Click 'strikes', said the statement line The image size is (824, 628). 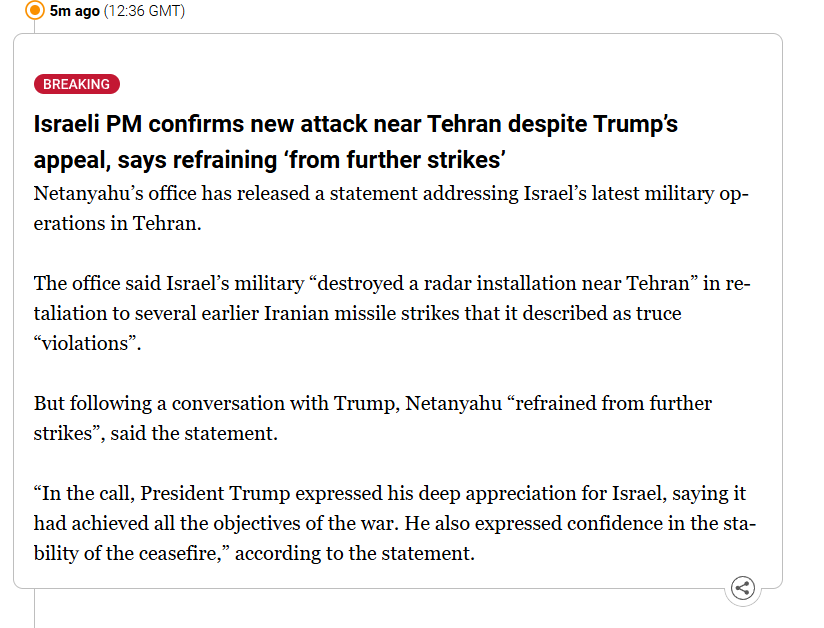point(156,434)
